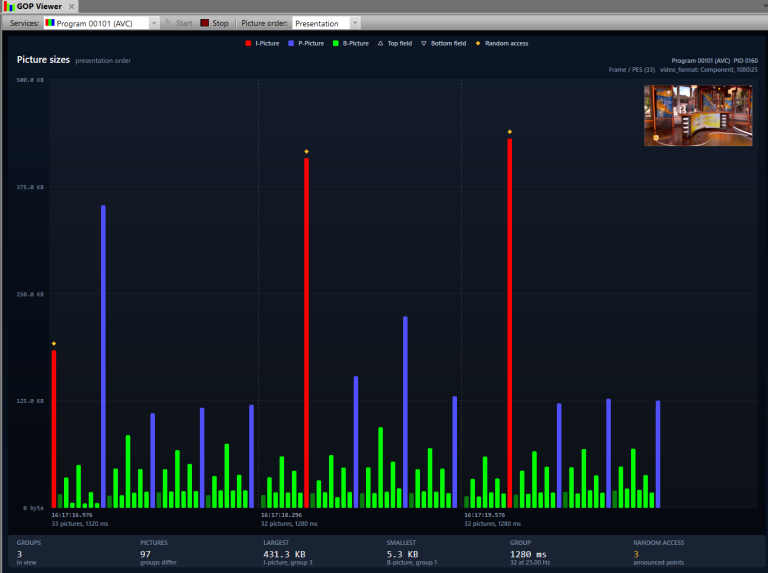The image size is (768, 573).
Task: Click the Picture sizes chart title
Action: point(43,60)
